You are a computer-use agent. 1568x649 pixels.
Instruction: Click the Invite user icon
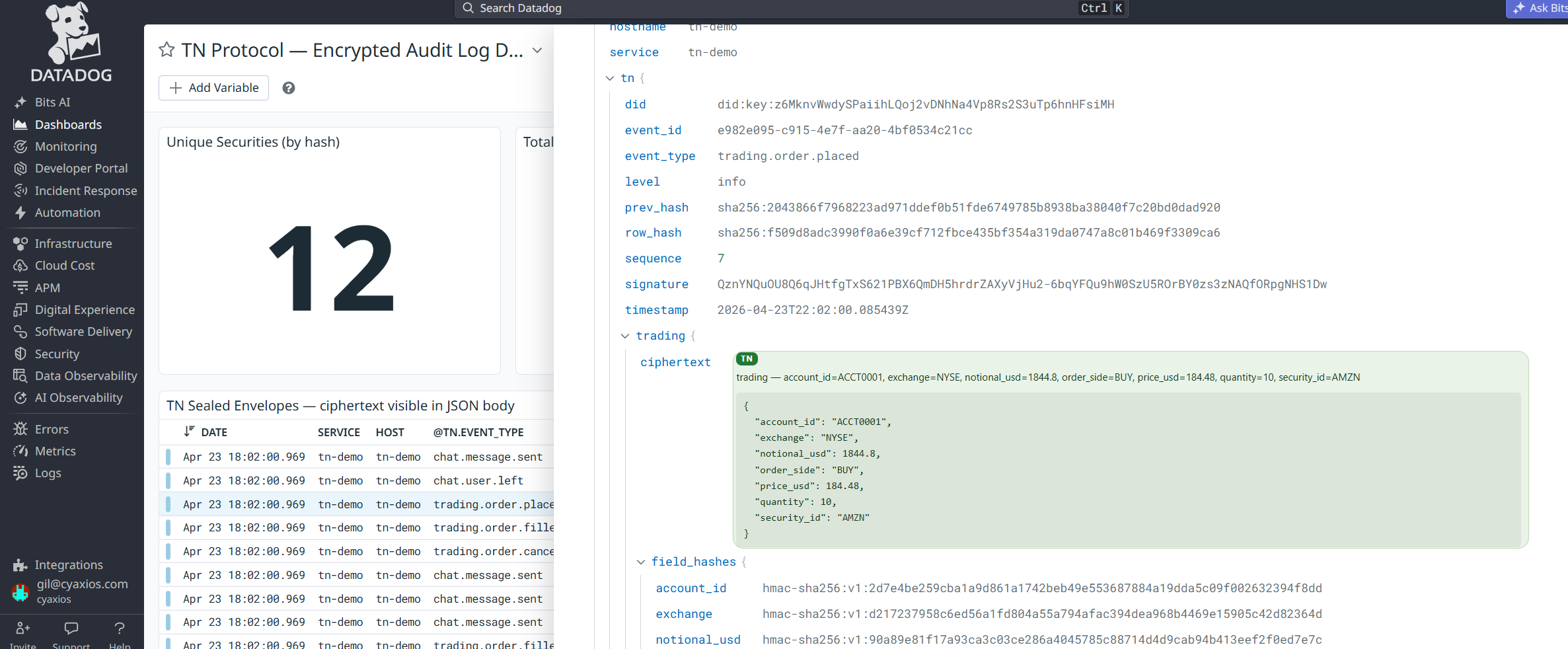point(23,628)
